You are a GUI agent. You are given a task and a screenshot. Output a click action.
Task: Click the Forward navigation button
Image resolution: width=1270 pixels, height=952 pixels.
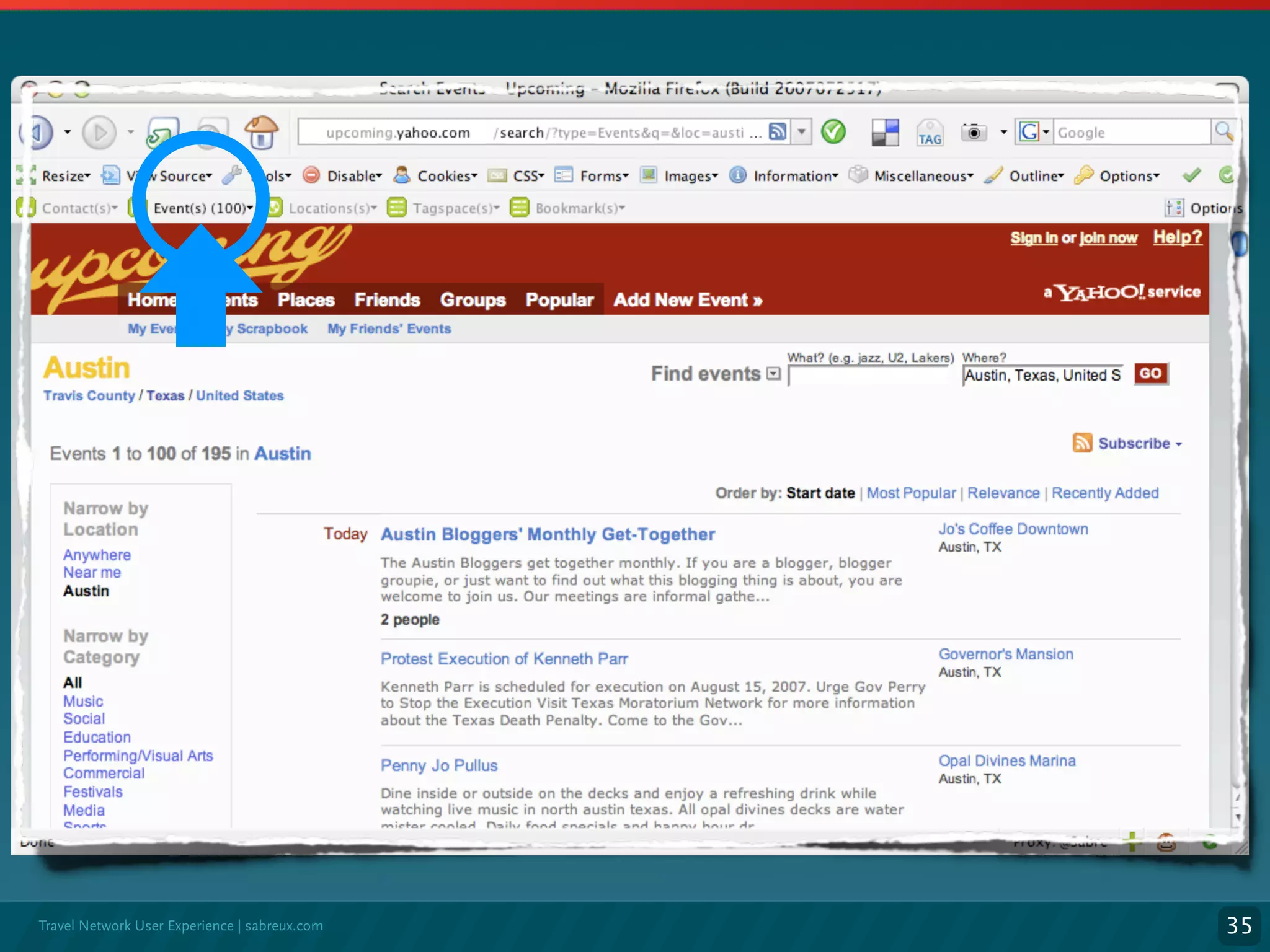tap(99, 133)
